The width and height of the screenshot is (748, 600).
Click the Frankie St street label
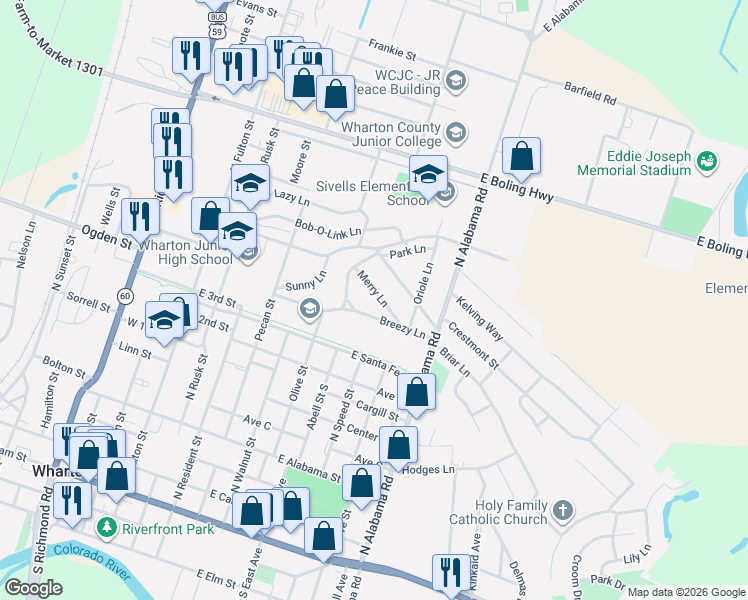tap(392, 50)
